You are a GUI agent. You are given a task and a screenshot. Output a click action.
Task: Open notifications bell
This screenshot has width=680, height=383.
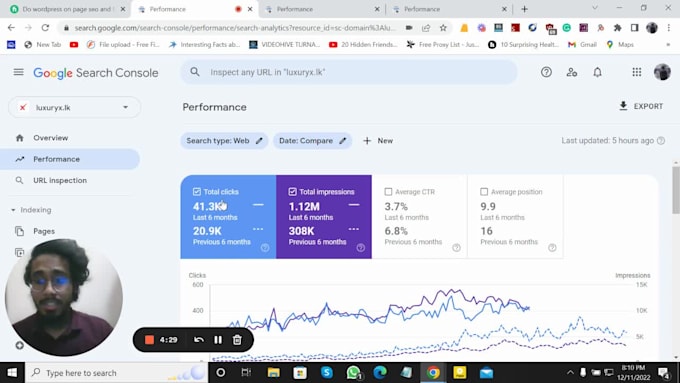[597, 72]
